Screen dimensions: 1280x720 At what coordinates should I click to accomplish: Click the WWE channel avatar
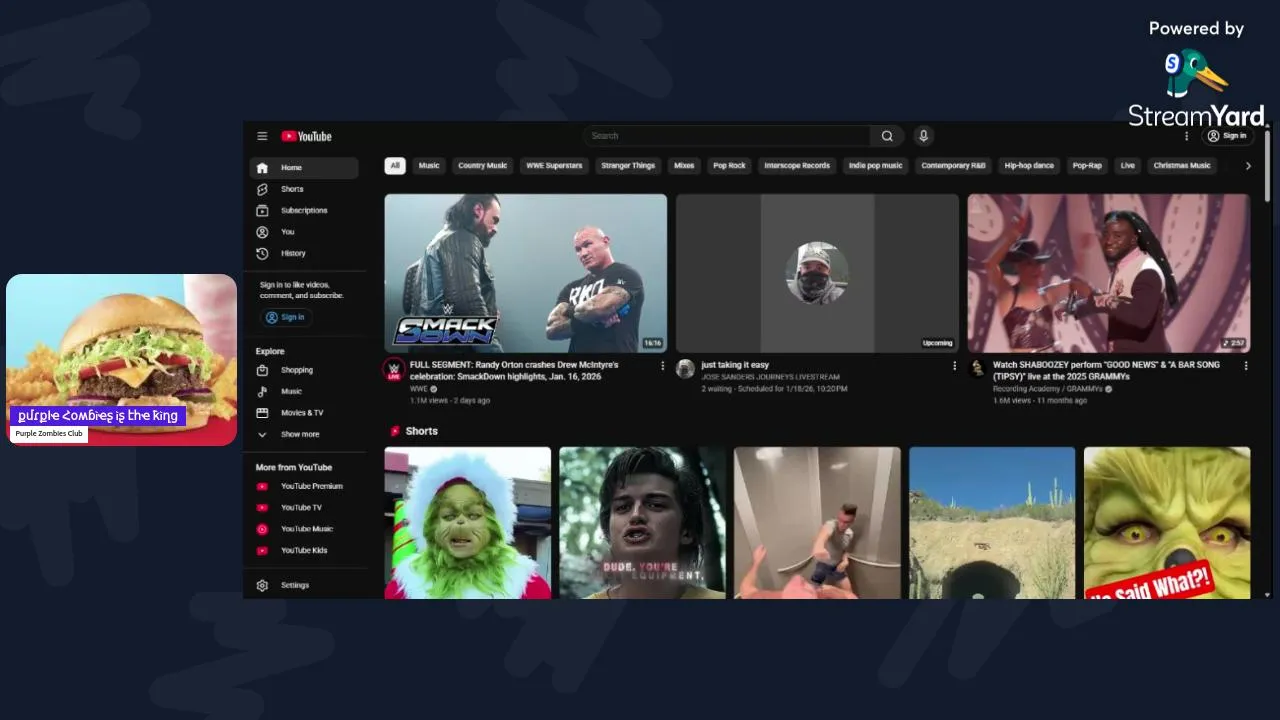pyautogui.click(x=394, y=370)
